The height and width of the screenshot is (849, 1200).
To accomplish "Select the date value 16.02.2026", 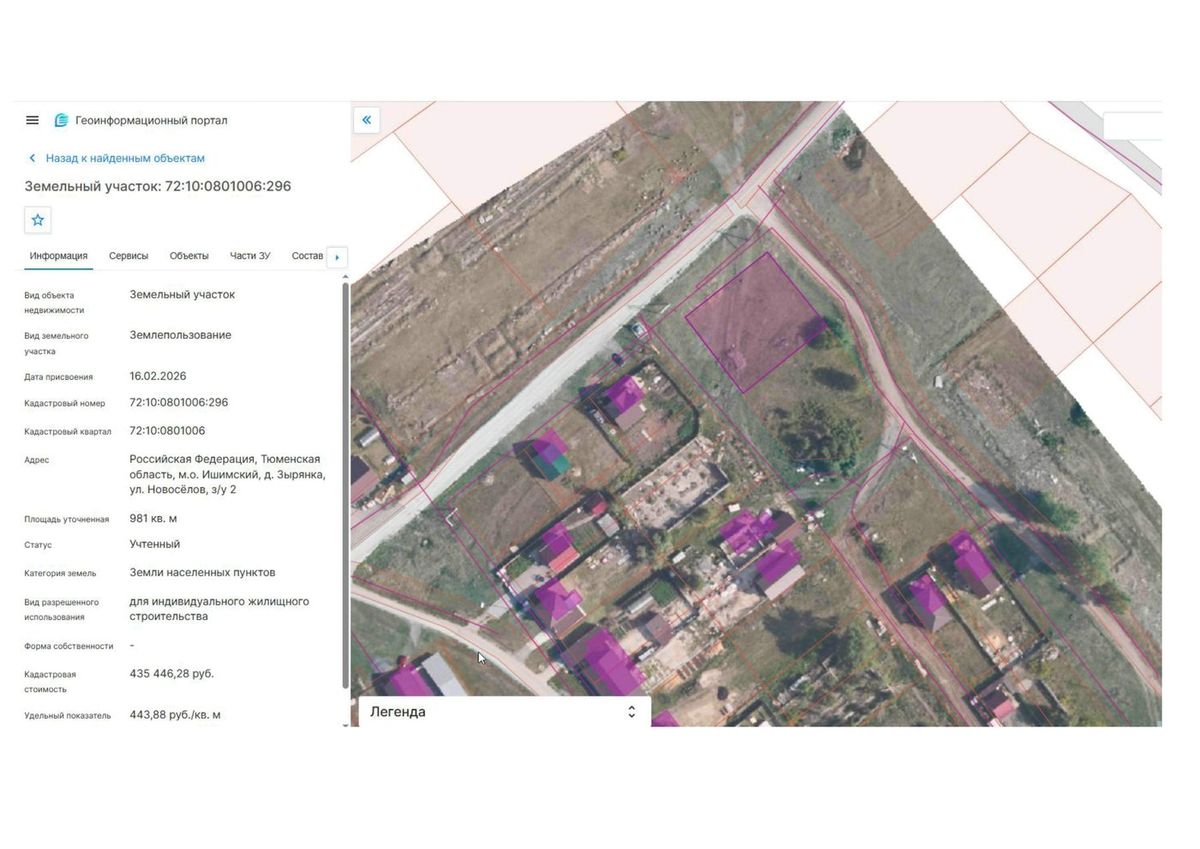I will click(158, 376).
